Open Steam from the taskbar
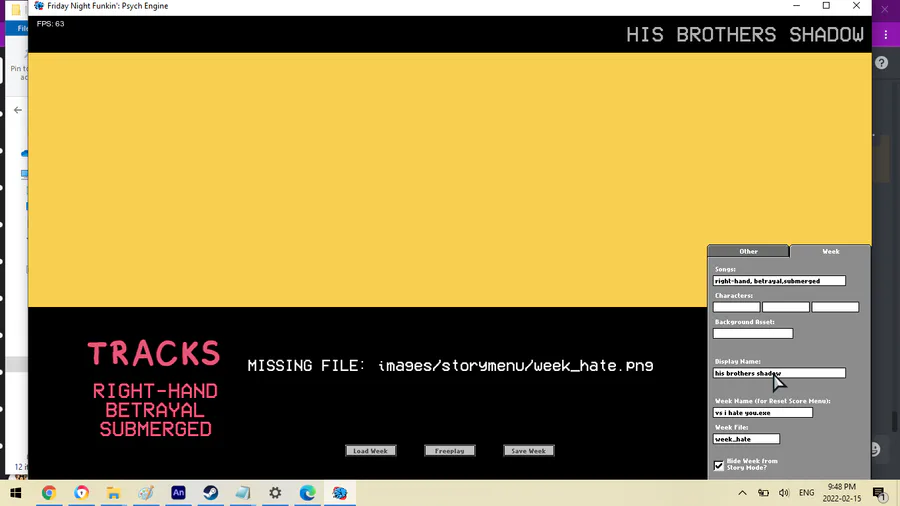Screen dimensions: 900x506 pyautogui.click(x=211, y=493)
